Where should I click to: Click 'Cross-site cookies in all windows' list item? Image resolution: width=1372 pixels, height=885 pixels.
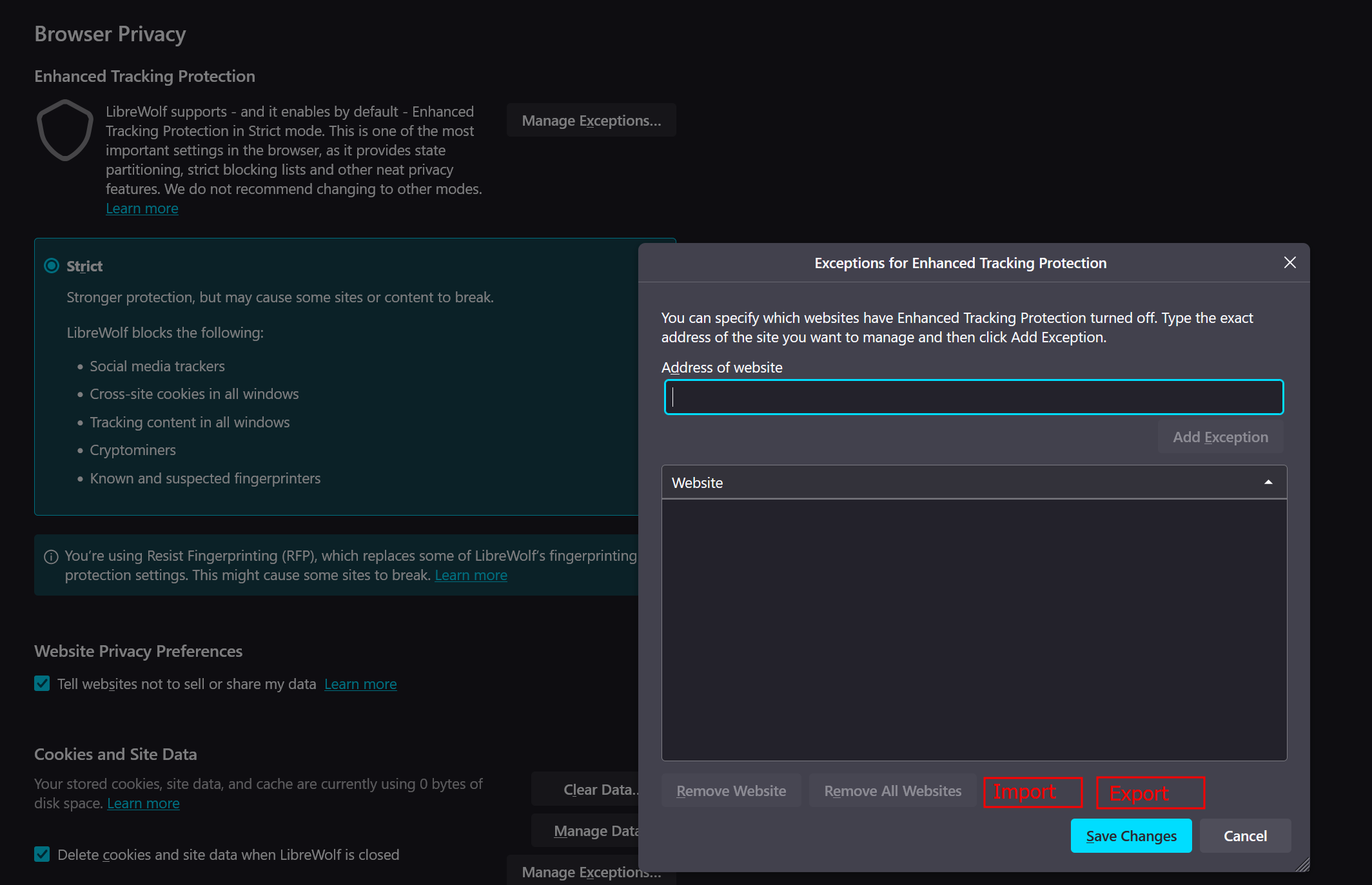pos(194,394)
